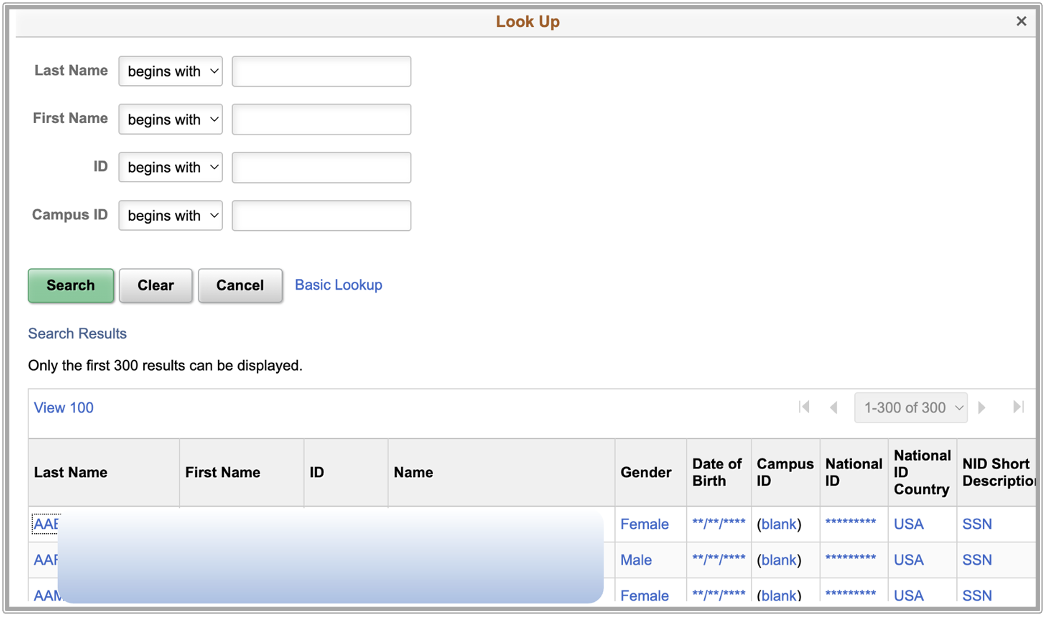
Task: Sort by the Last Name column header
Action: pyautogui.click(x=71, y=473)
